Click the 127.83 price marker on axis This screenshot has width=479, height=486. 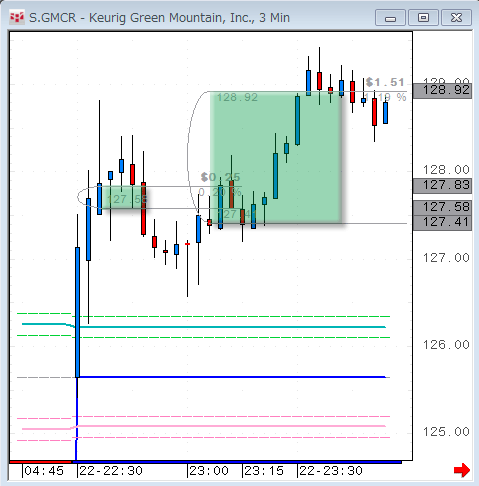tap(442, 185)
